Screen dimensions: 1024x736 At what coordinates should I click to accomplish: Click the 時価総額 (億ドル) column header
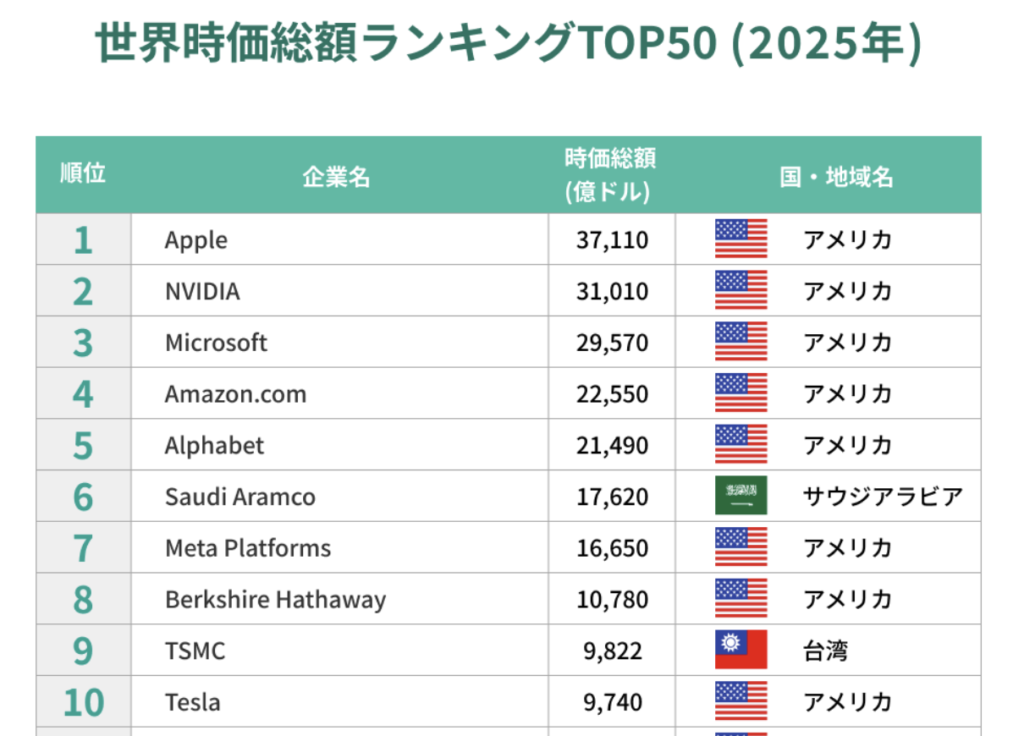[x=610, y=175]
